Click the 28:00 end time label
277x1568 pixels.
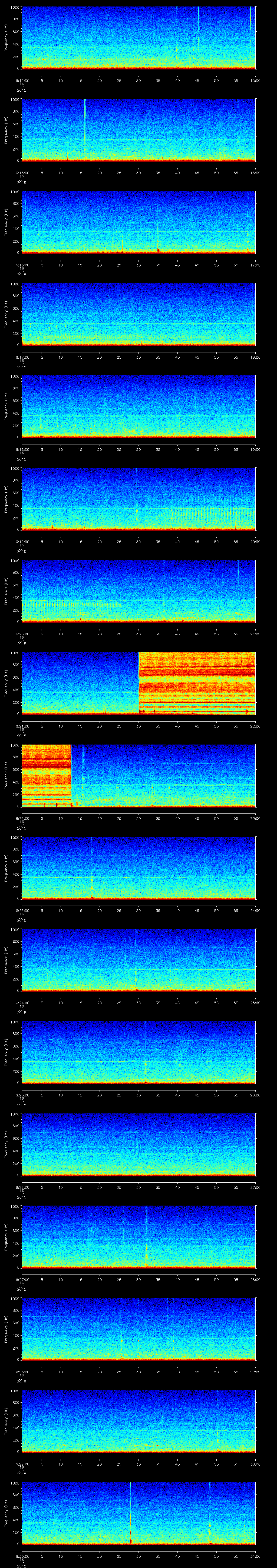[x=255, y=1279]
